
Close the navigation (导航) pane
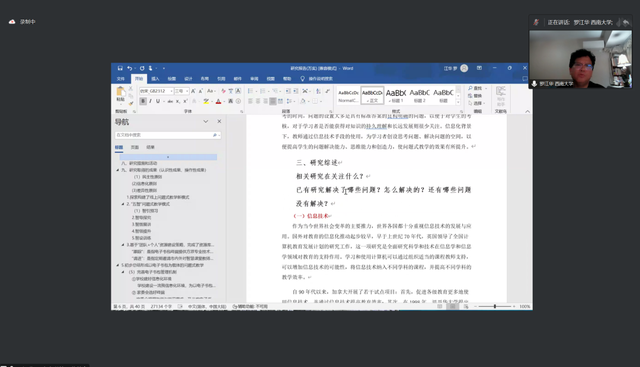click(x=219, y=122)
